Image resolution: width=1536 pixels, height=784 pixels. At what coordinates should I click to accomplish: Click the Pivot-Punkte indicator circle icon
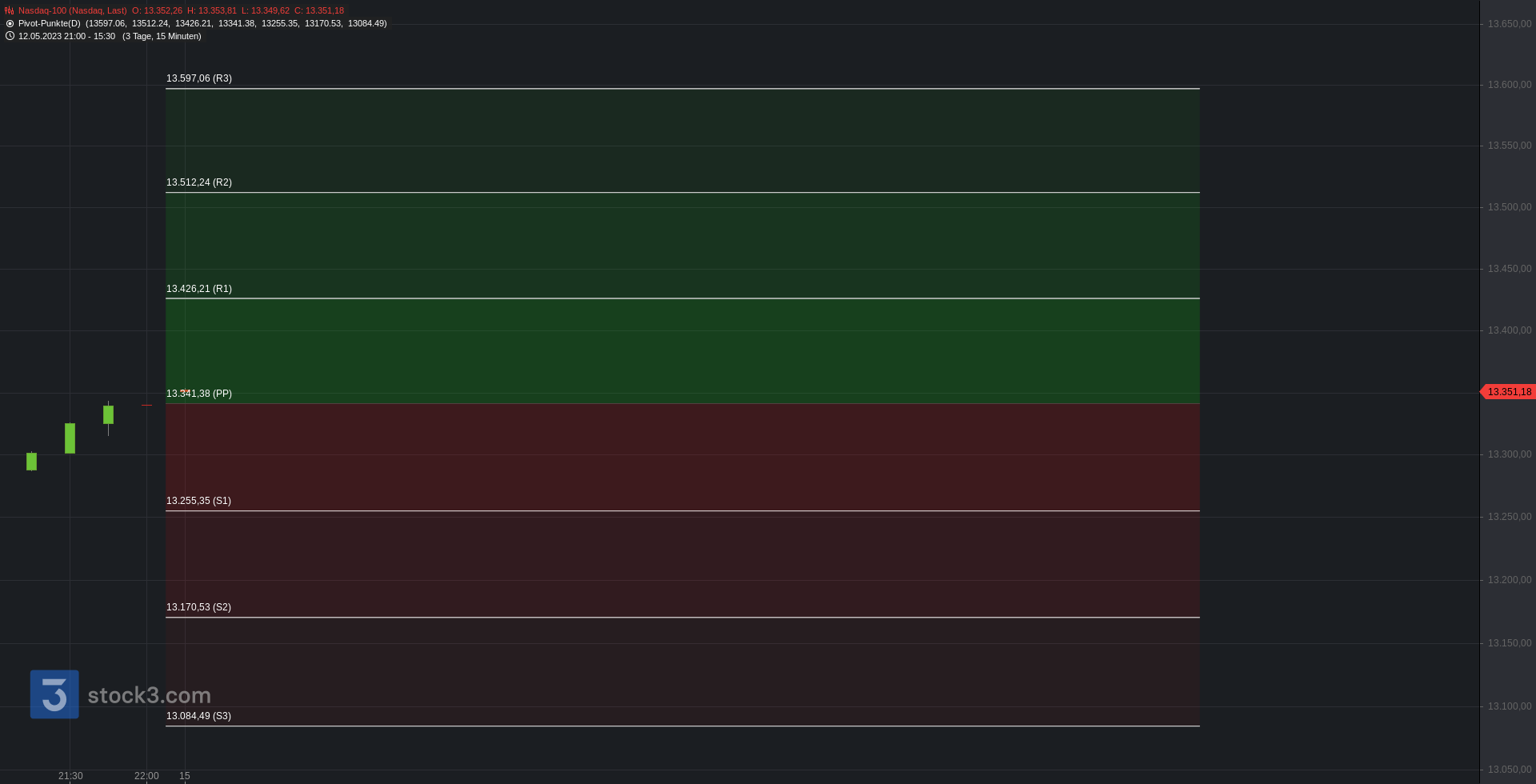click(x=10, y=23)
